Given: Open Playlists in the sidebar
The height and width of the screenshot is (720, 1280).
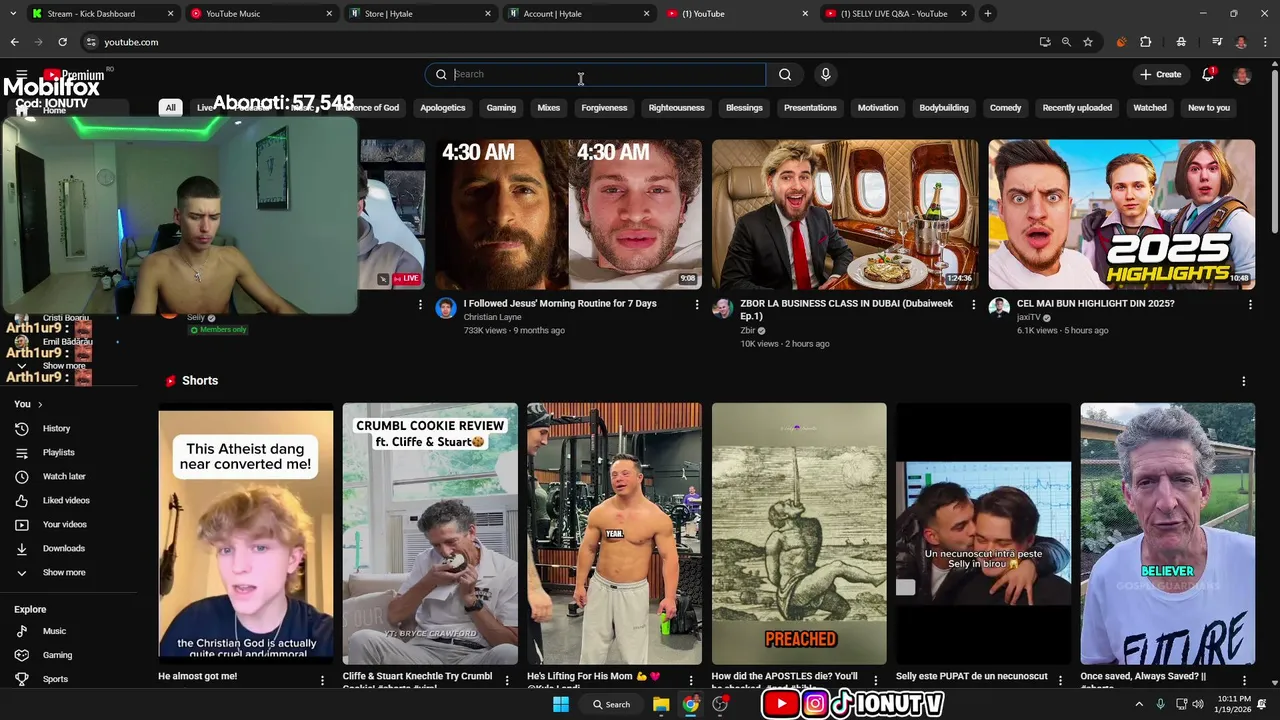Looking at the screenshot, I should [58, 452].
